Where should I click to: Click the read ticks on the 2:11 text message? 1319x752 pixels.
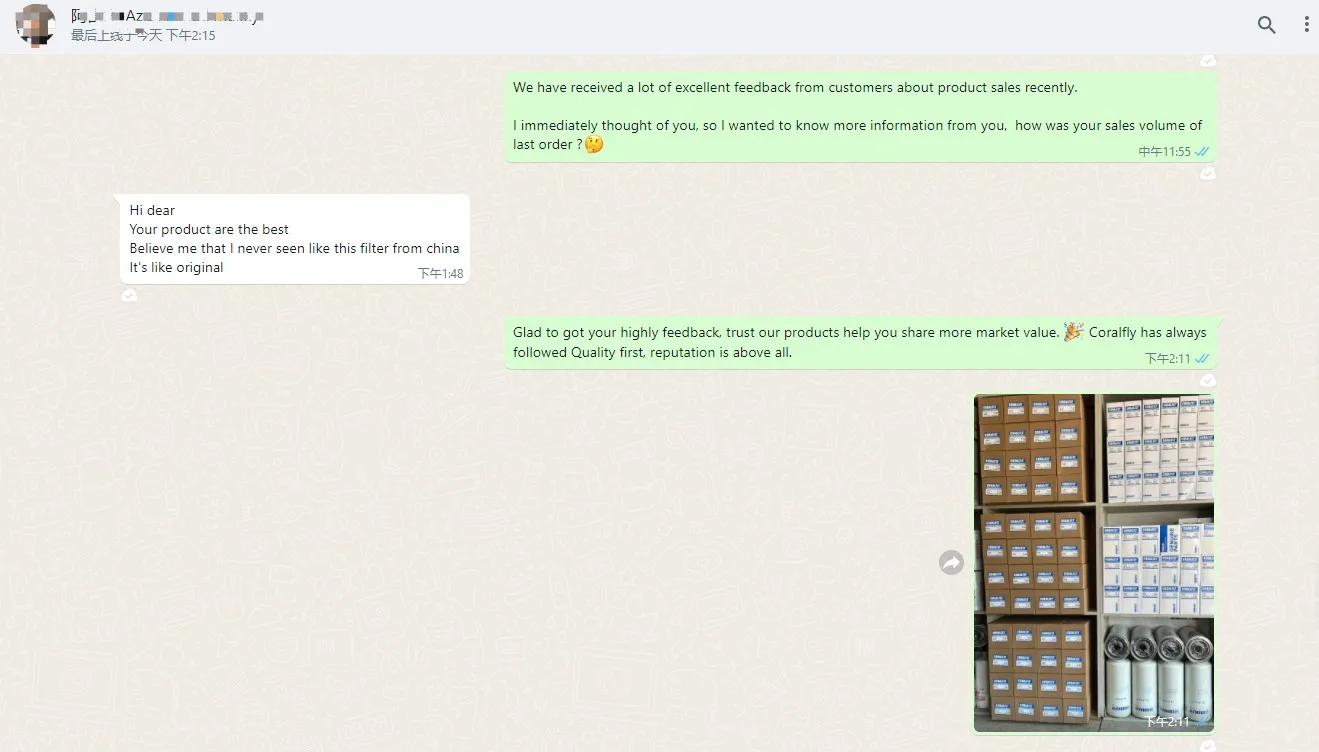[1202, 358]
